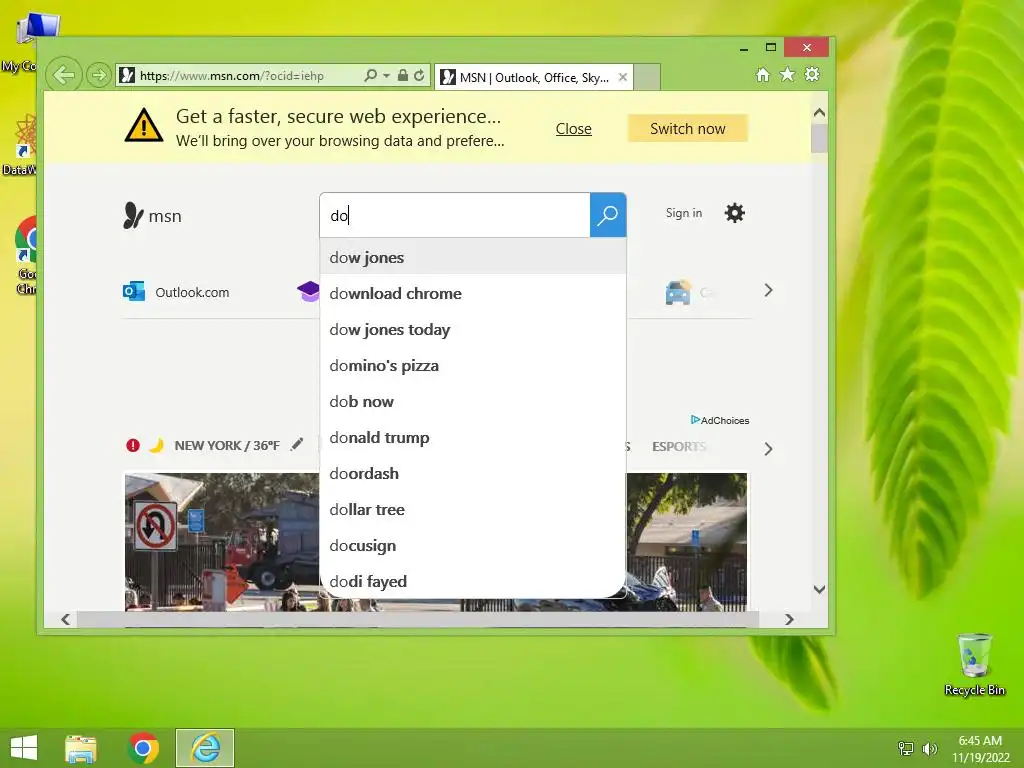Image resolution: width=1024 pixels, height=768 pixels.
Task: Click the lock security icon in address bar
Action: 403,75
